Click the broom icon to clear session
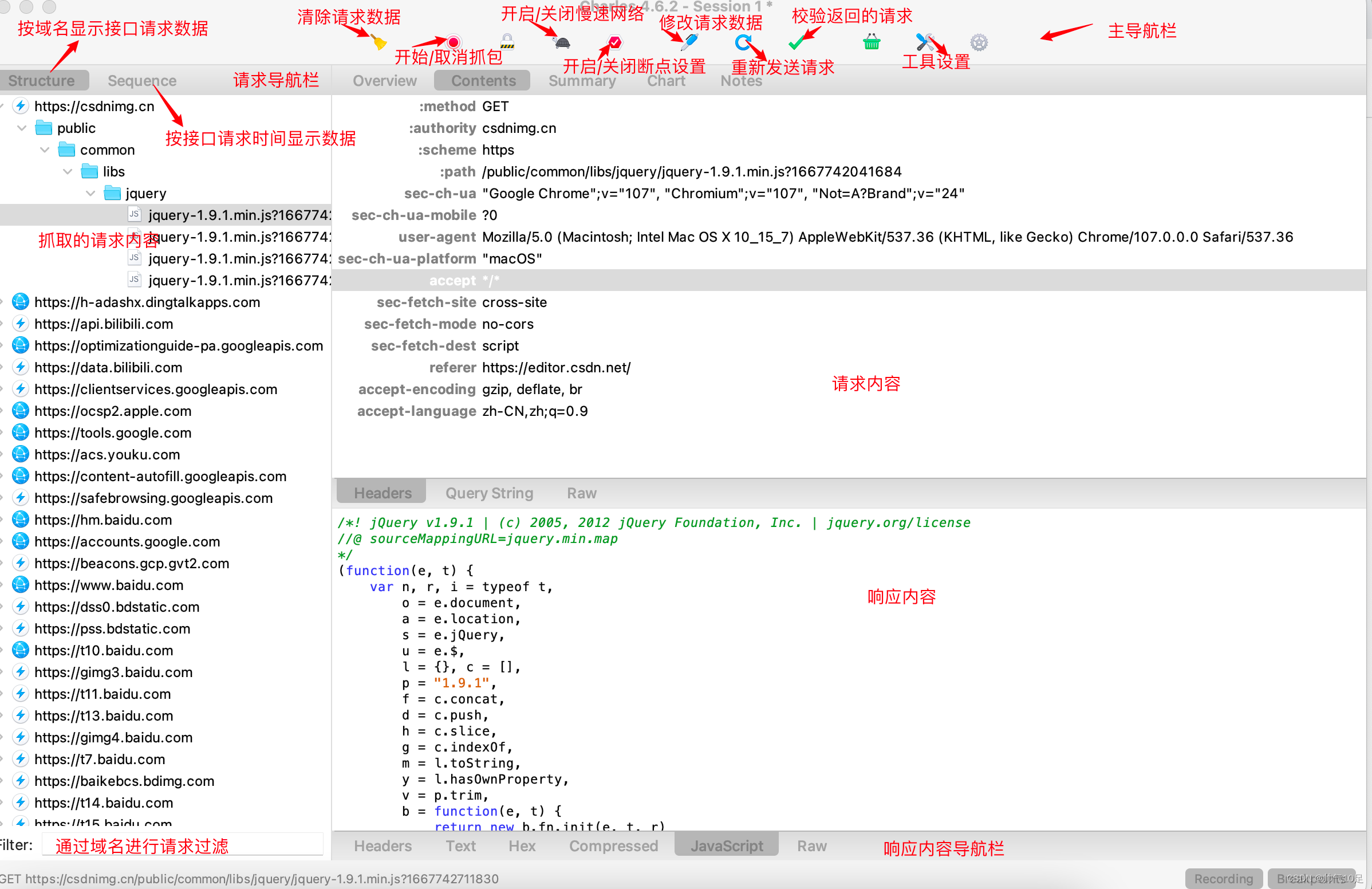Image resolution: width=1372 pixels, height=889 pixels. [379, 42]
